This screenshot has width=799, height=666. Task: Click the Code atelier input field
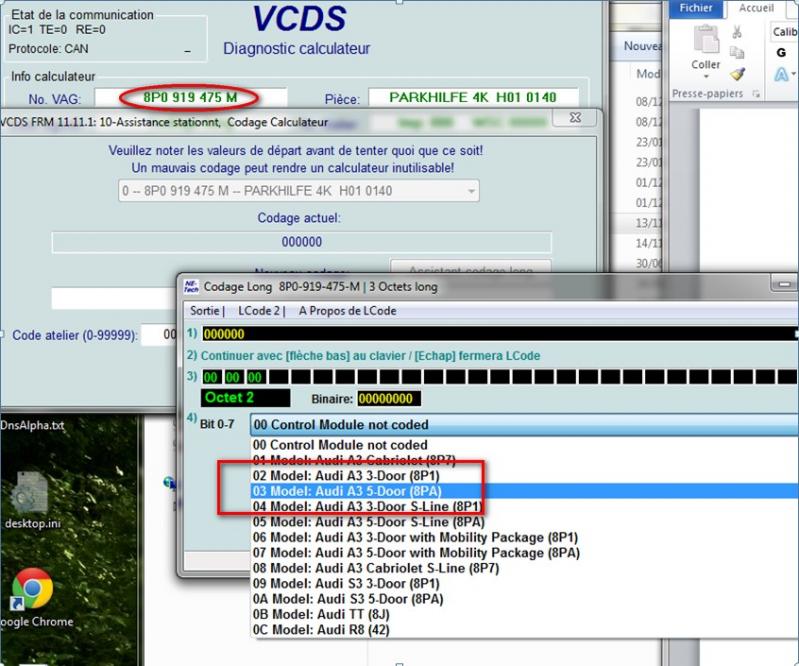point(159,335)
